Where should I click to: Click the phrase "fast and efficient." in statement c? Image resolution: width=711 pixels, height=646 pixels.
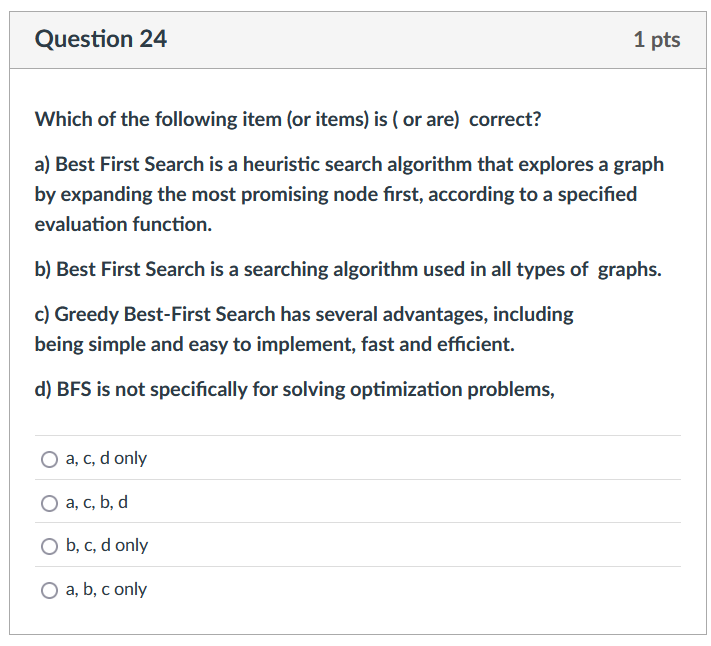pyautogui.click(x=438, y=345)
